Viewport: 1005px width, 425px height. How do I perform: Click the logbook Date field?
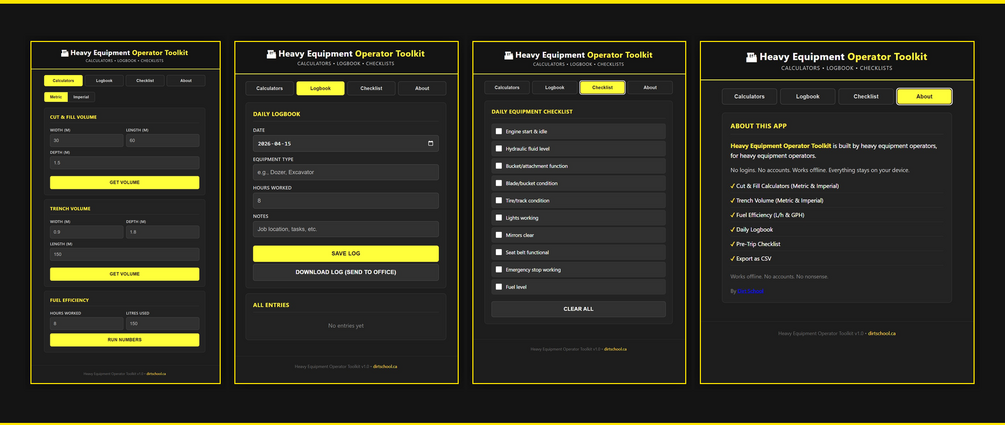click(345, 144)
